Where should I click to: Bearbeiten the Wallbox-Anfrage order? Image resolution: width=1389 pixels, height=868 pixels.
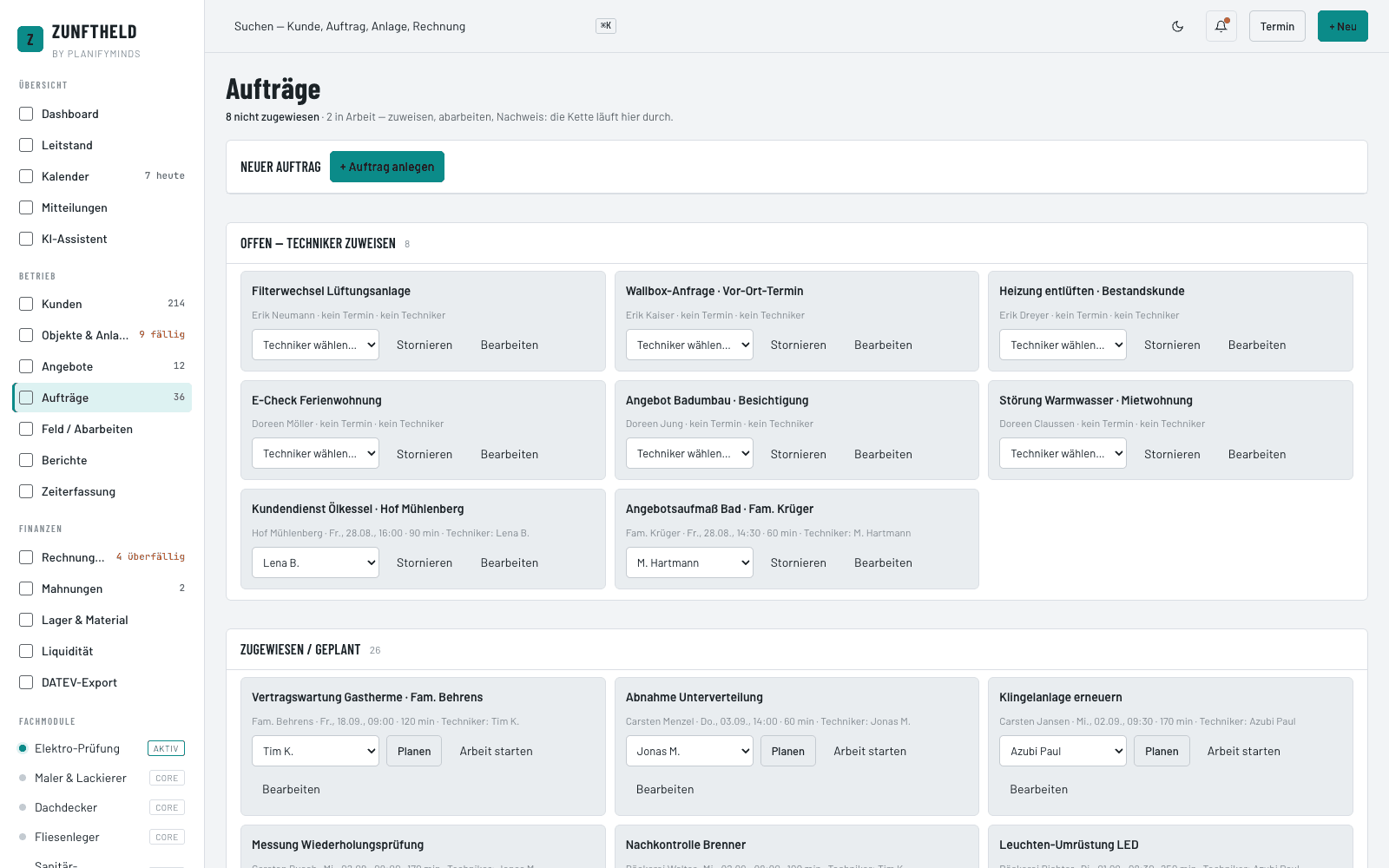pyautogui.click(x=883, y=345)
